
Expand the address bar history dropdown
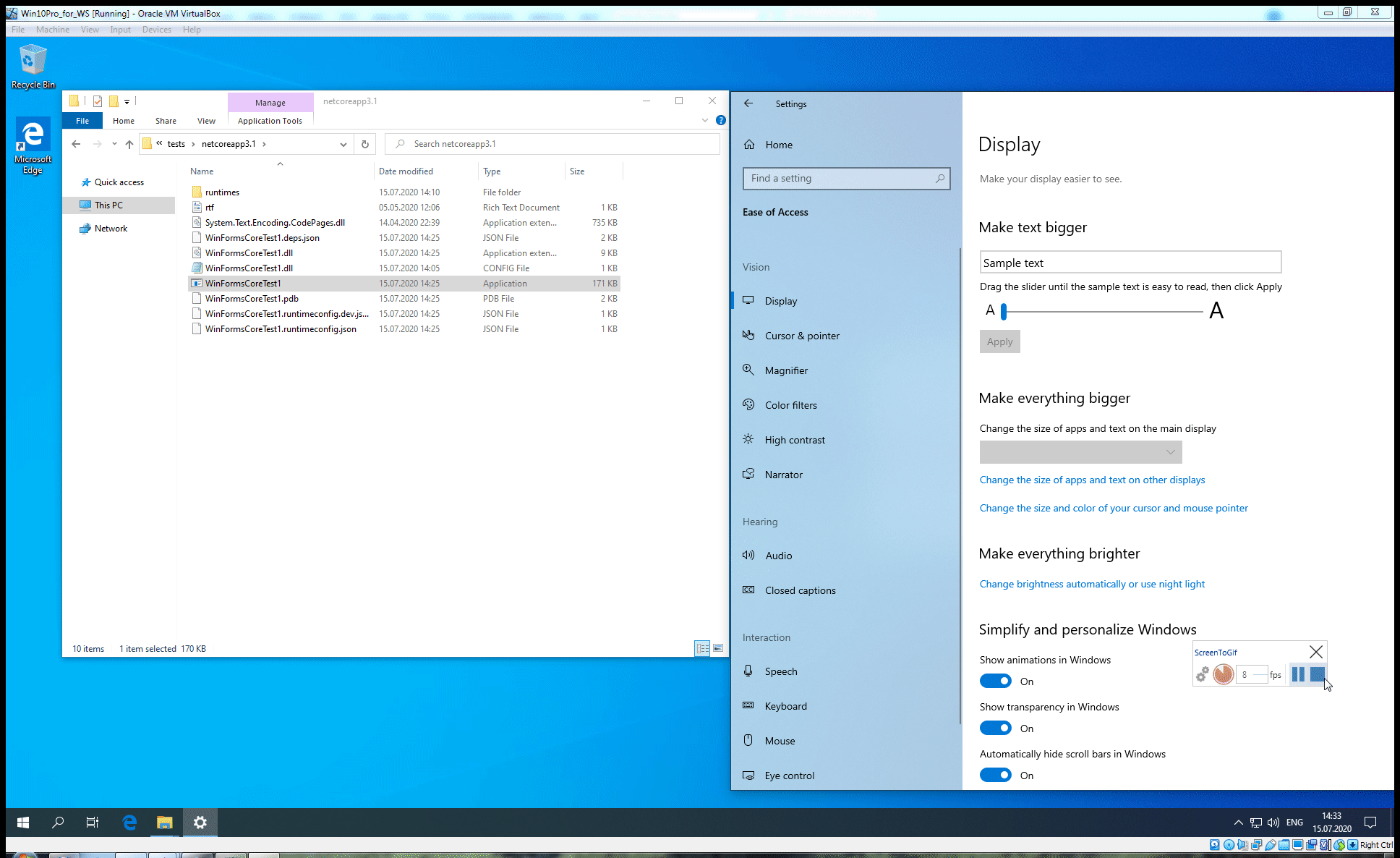(343, 144)
